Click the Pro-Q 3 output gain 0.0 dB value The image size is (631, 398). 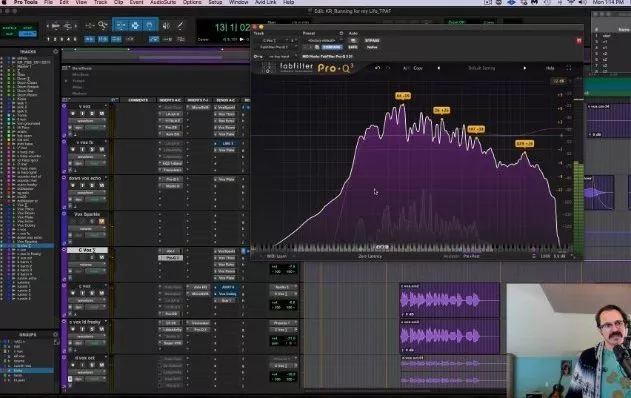coord(560,256)
